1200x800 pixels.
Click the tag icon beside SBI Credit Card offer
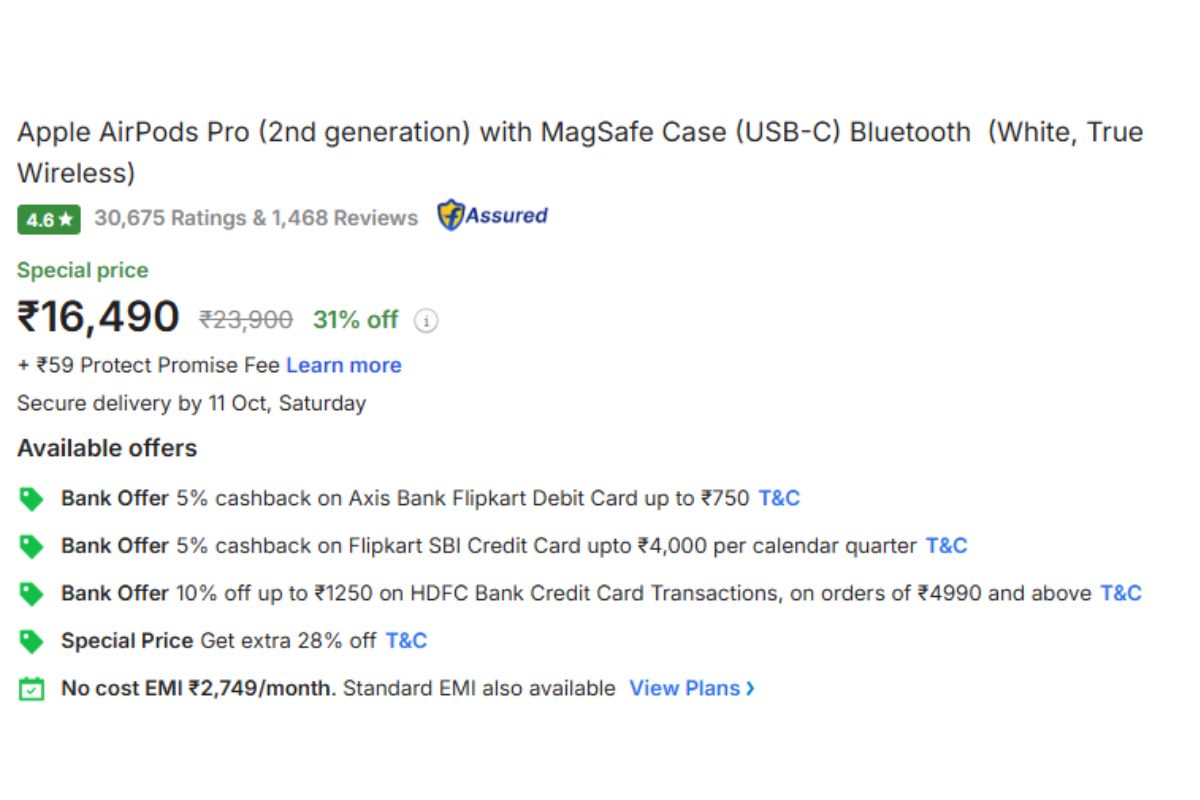32,546
